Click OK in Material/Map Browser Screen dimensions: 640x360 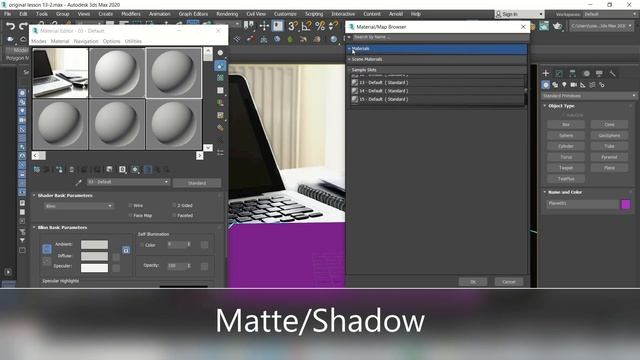pyautogui.click(x=473, y=282)
